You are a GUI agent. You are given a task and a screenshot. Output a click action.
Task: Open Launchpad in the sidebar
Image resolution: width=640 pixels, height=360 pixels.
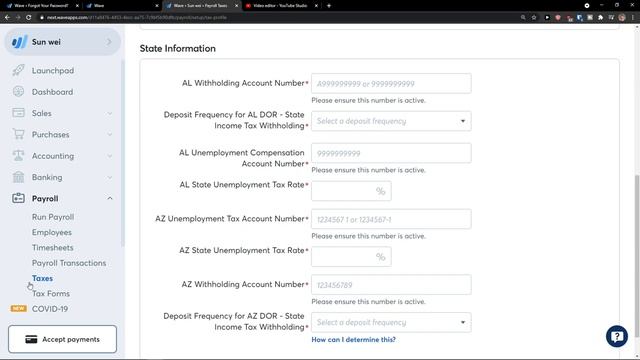point(53,71)
